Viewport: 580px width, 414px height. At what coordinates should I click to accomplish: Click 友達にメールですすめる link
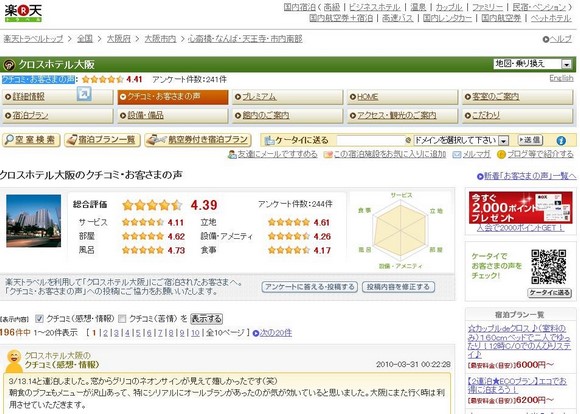277,154
